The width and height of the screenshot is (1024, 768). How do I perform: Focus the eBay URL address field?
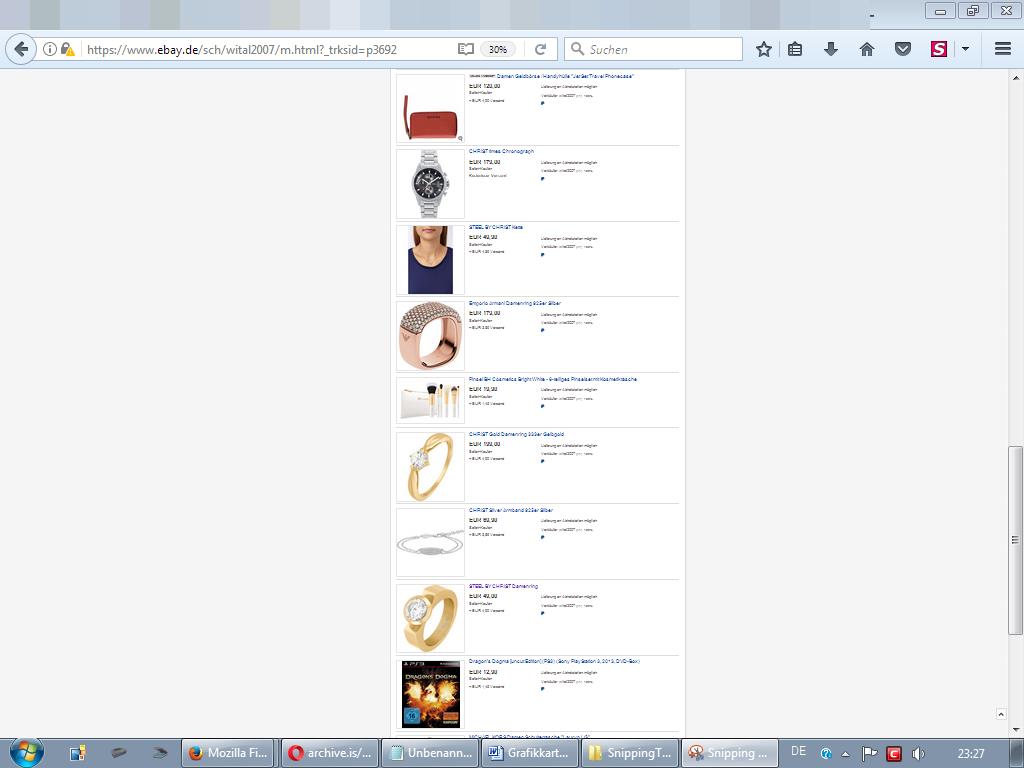click(x=268, y=49)
